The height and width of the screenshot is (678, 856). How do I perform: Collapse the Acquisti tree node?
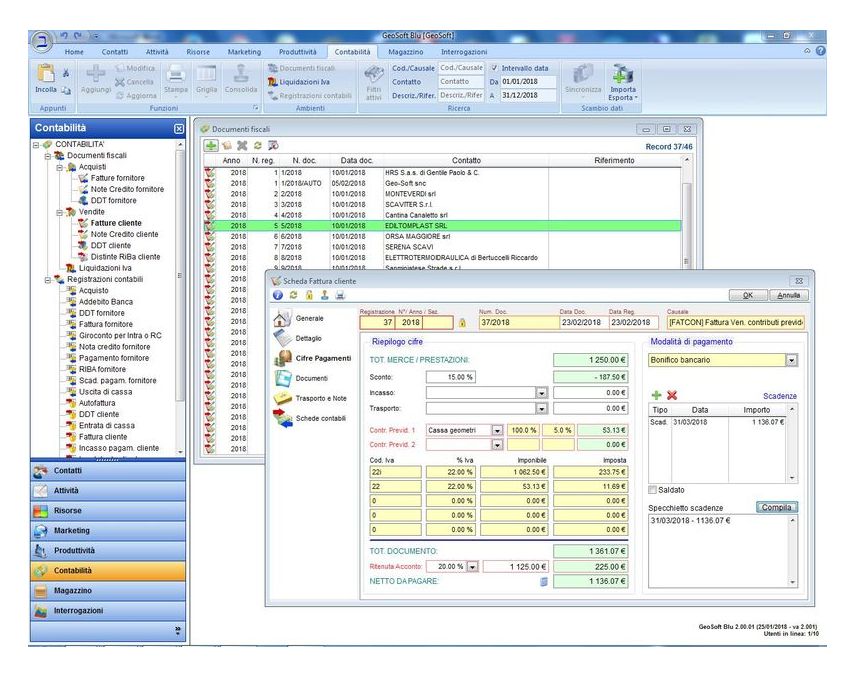(x=60, y=167)
